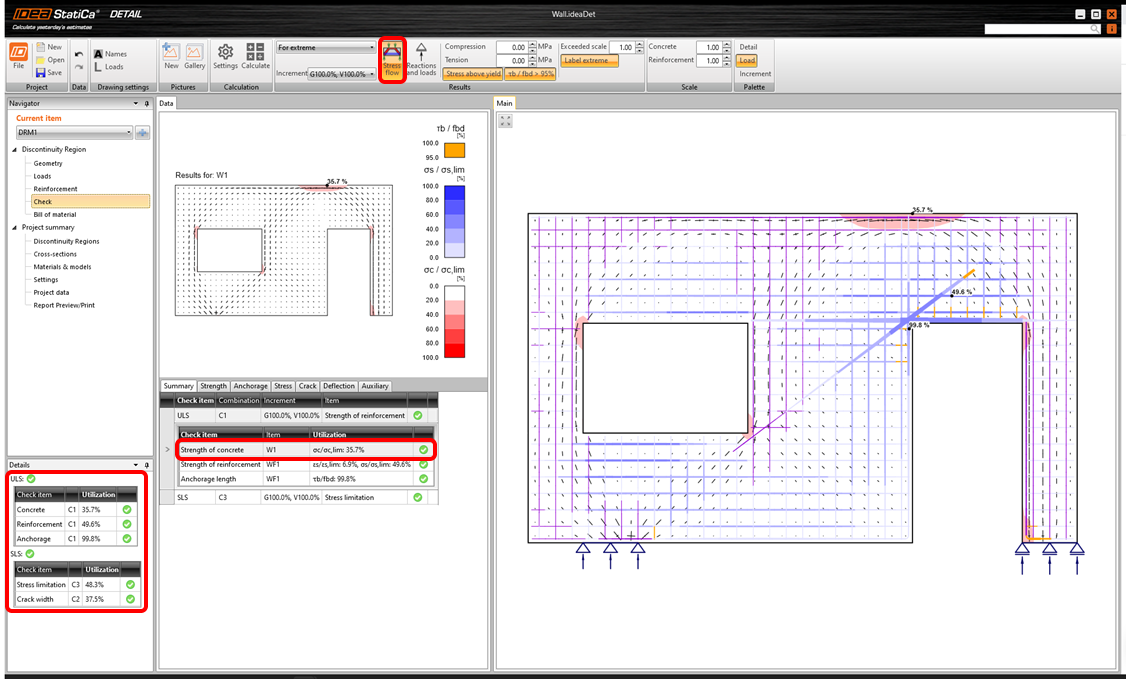1126x679 pixels.
Task: Click the add item plus icon beside DRM1
Action: (x=142, y=133)
